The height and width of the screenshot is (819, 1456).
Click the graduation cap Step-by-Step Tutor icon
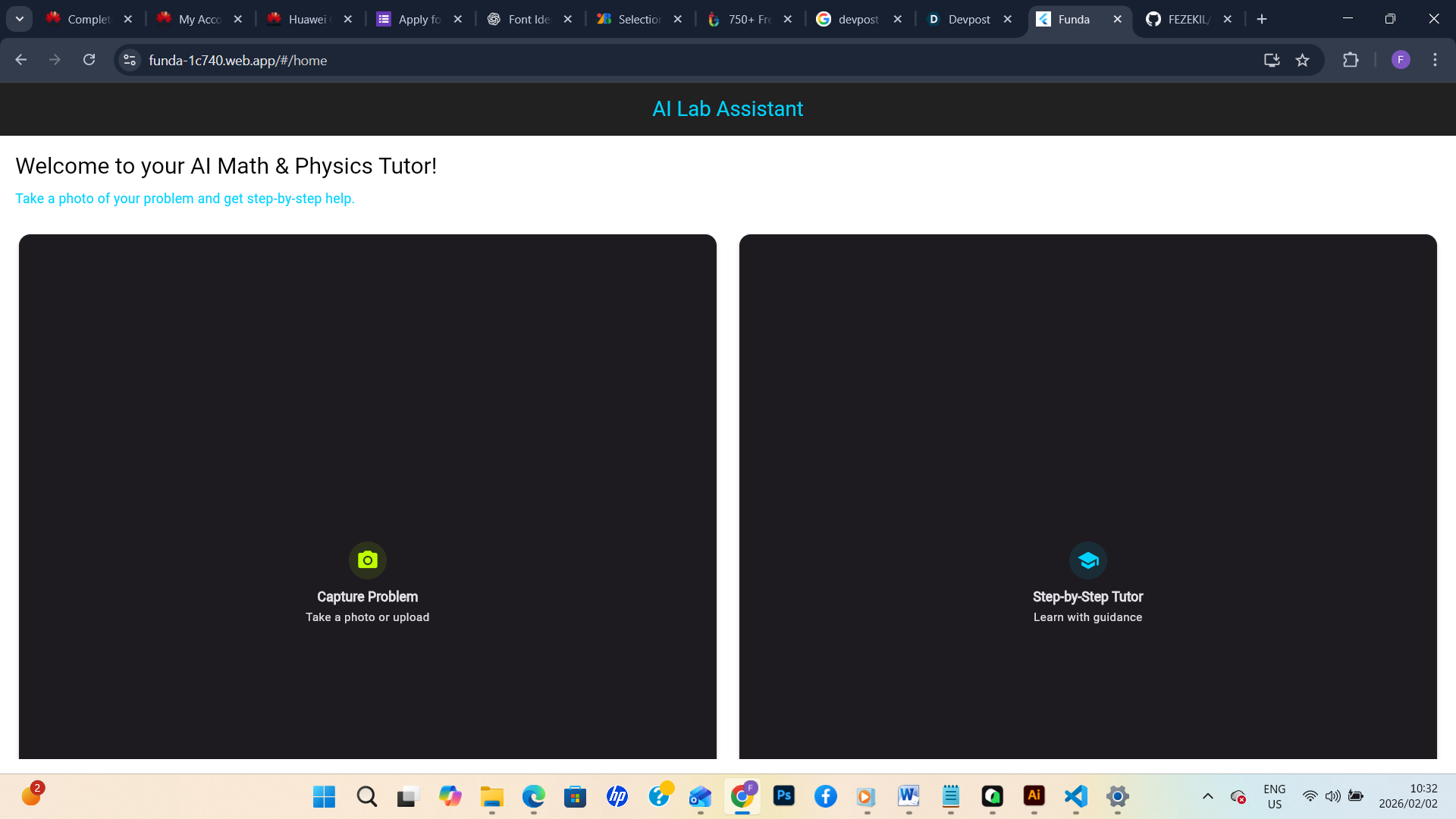point(1088,560)
